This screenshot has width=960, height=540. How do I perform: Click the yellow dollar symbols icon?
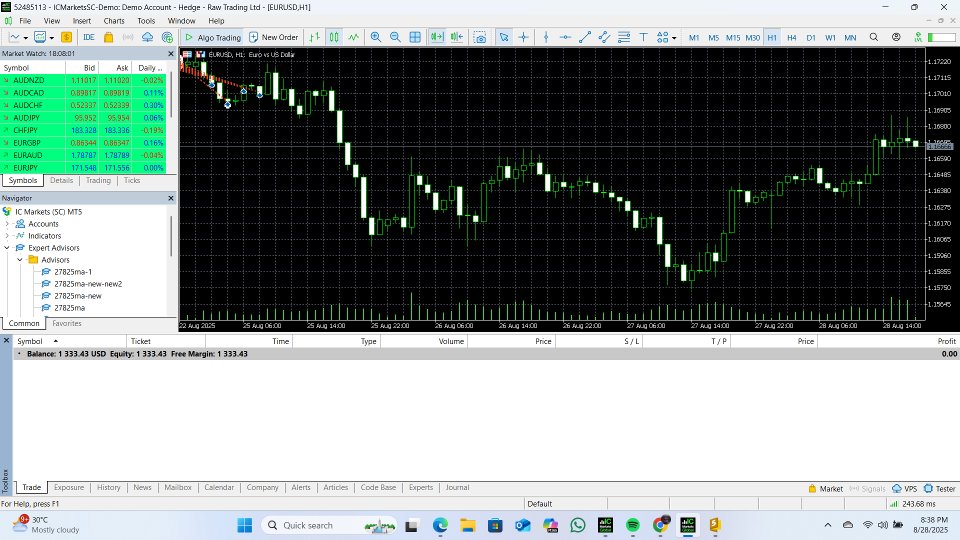tap(66, 37)
